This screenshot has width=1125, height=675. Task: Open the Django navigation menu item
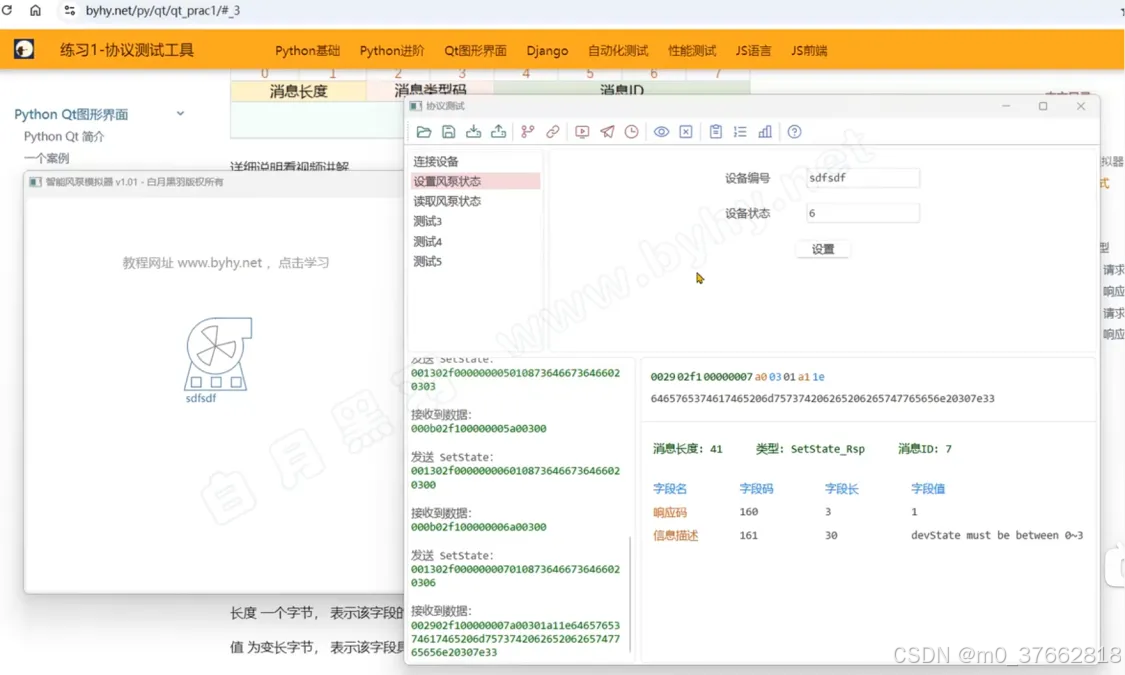[x=547, y=51]
